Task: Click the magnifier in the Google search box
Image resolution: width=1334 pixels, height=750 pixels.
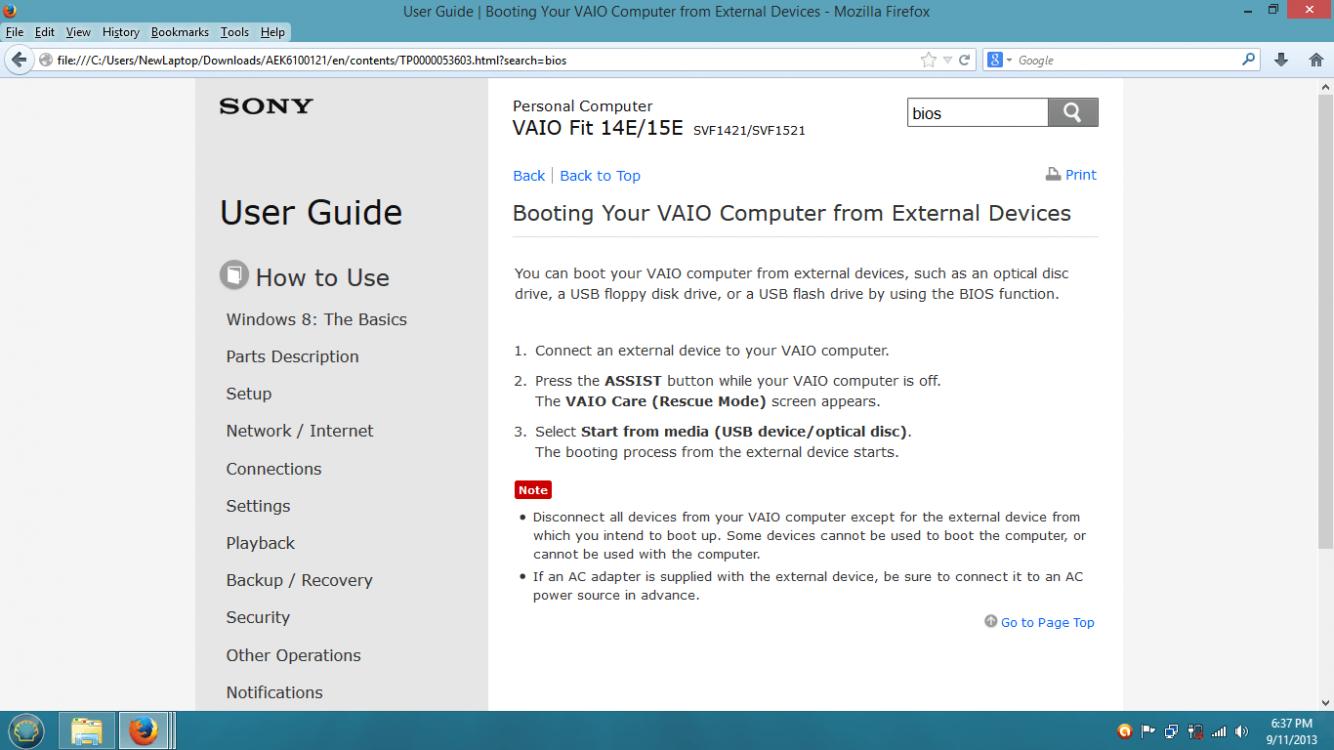Action: (1248, 60)
